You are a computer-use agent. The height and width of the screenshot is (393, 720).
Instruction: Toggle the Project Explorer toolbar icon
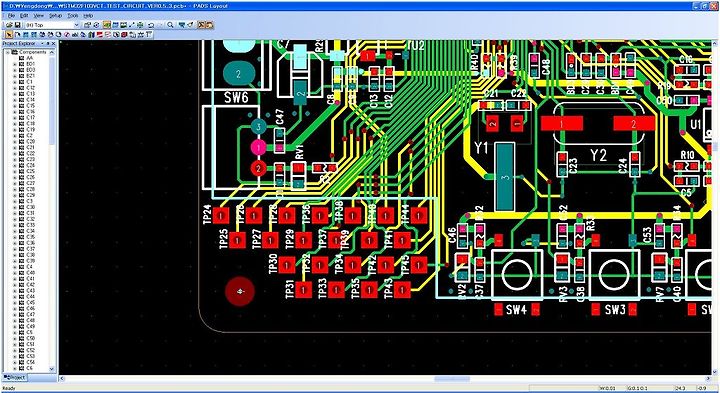pyautogui.click(x=209, y=25)
